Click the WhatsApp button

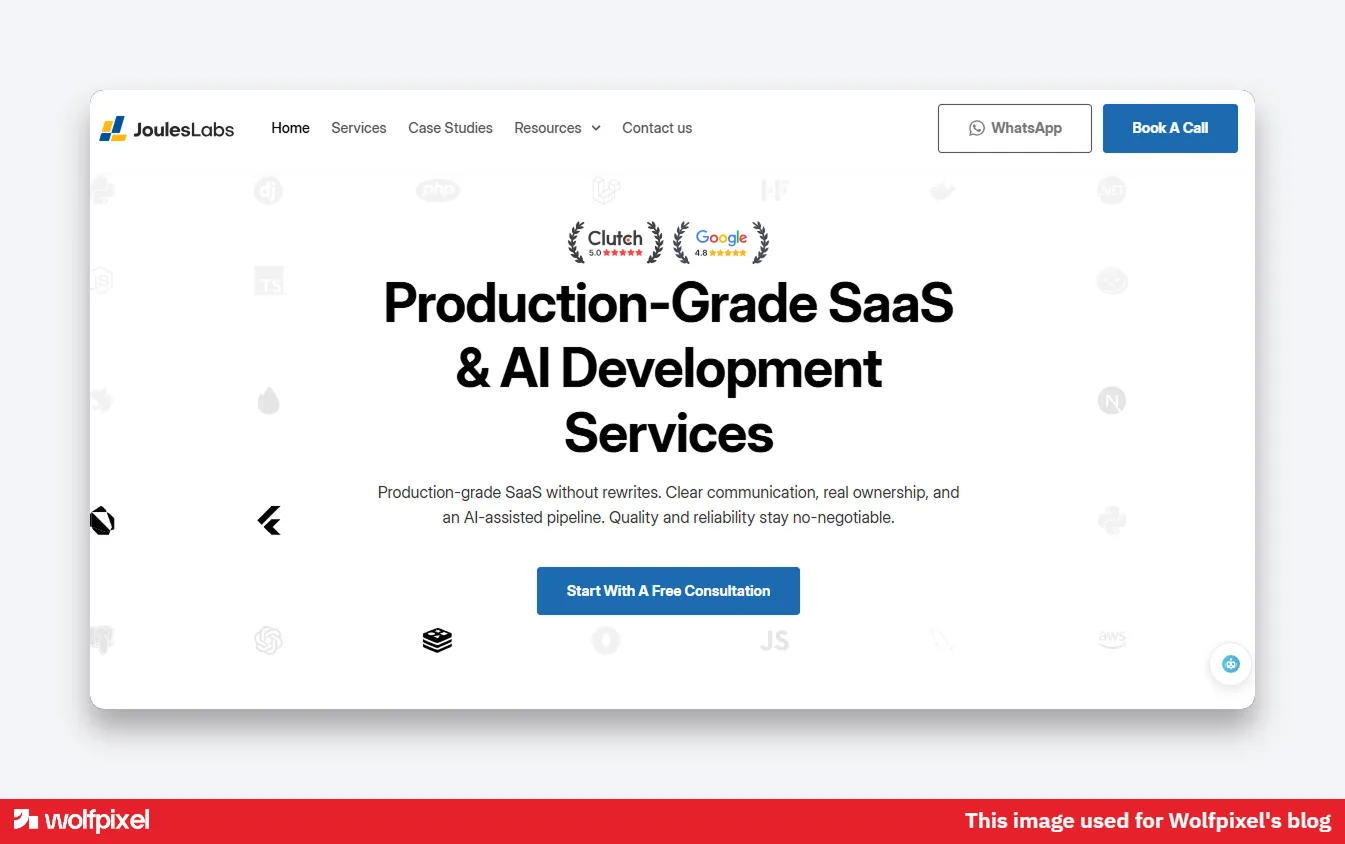[1015, 128]
